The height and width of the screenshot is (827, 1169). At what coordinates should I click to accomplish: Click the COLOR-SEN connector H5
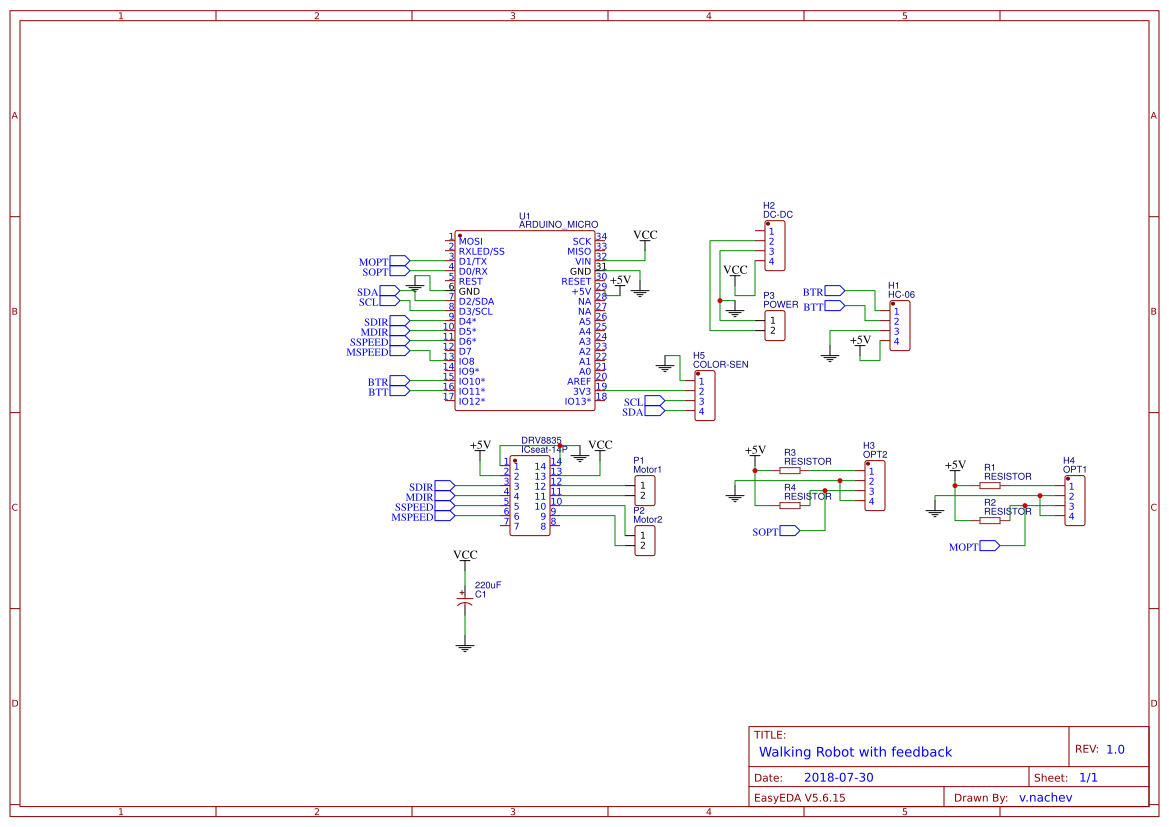(703, 394)
